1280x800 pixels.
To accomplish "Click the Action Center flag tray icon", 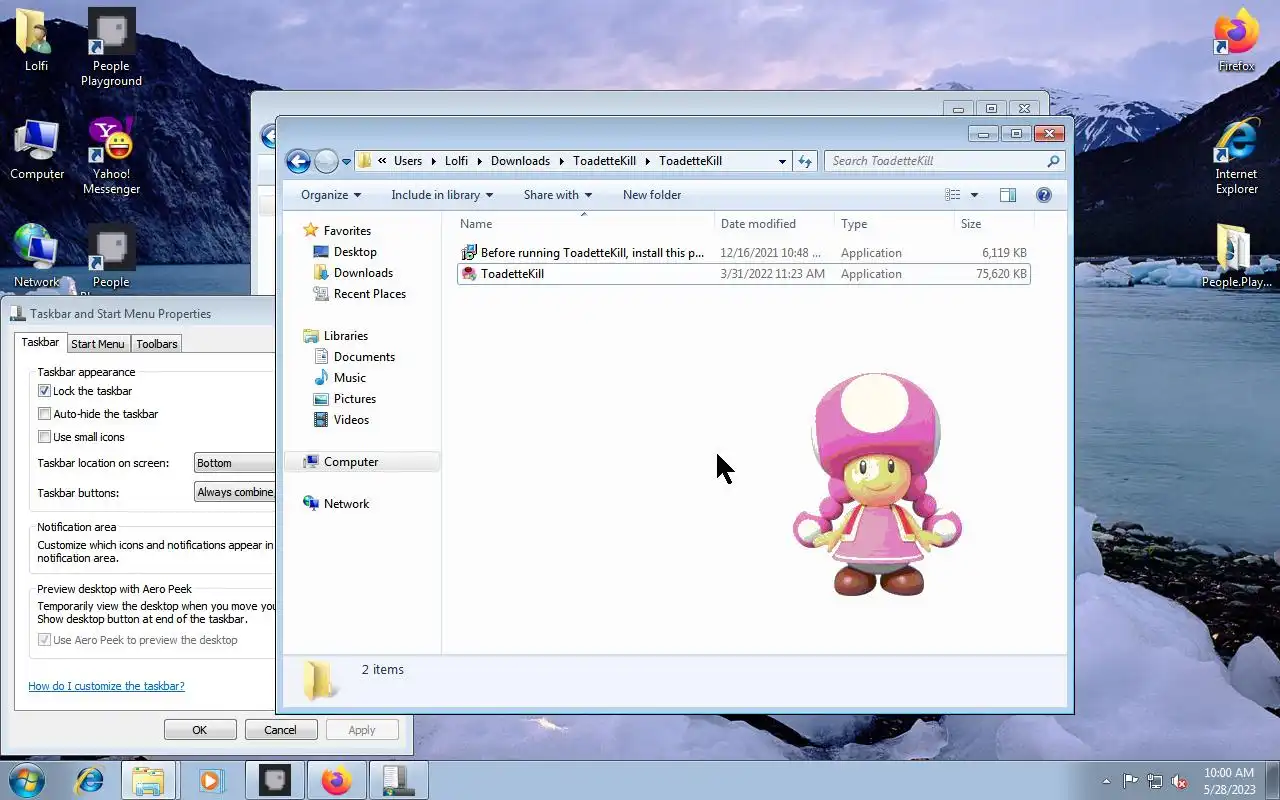I will click(1131, 781).
